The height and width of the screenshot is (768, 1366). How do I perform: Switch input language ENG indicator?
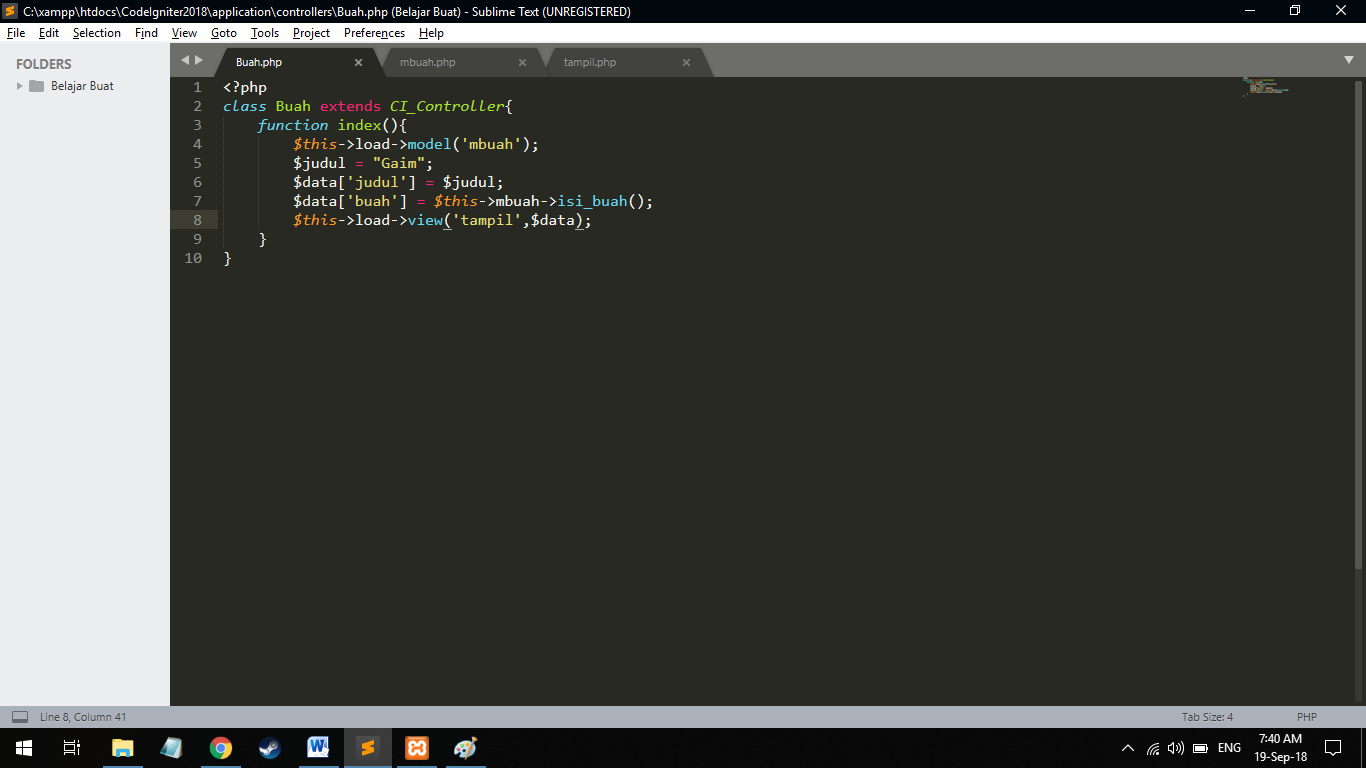1229,748
